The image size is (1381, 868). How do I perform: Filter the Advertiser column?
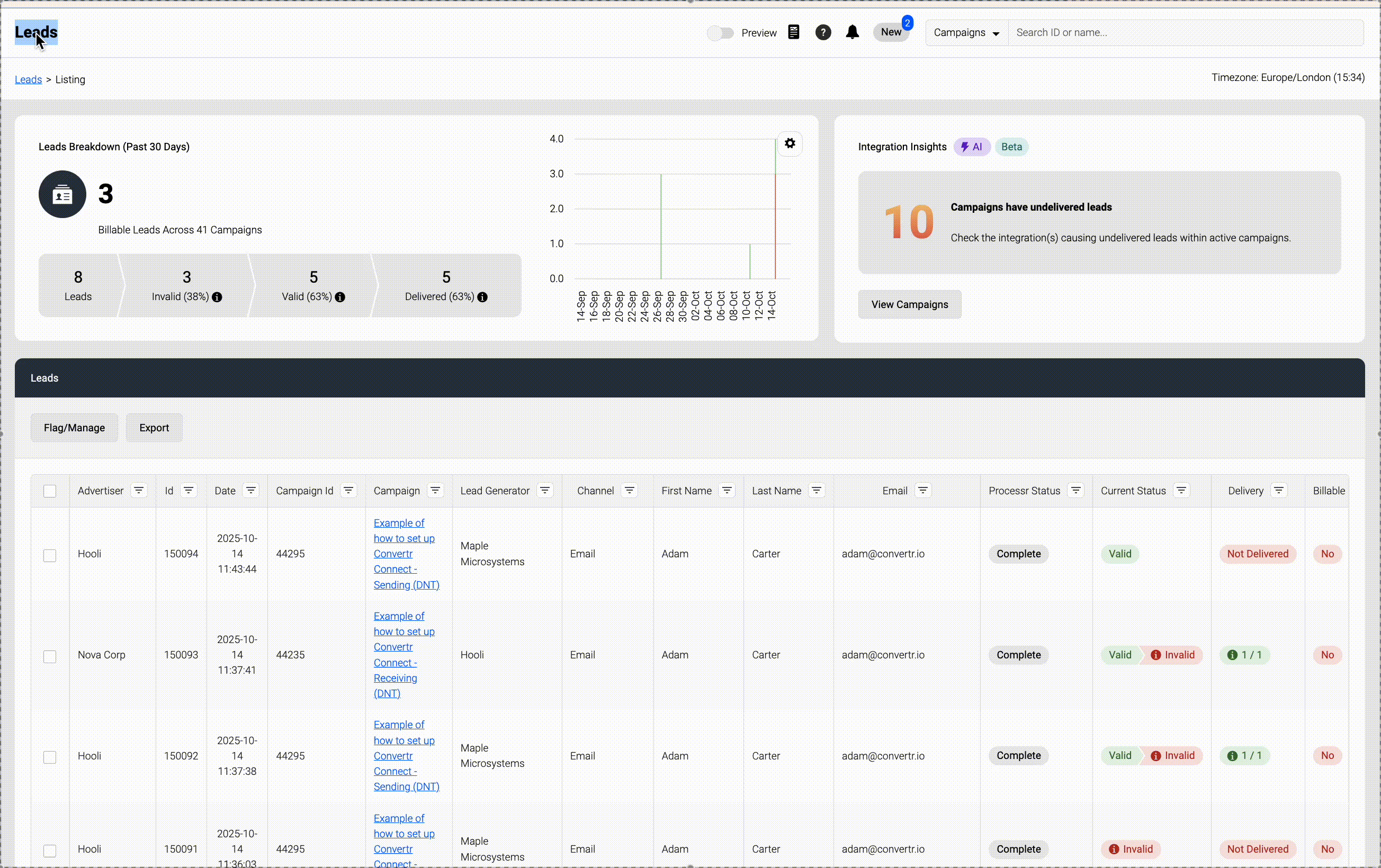click(x=139, y=490)
